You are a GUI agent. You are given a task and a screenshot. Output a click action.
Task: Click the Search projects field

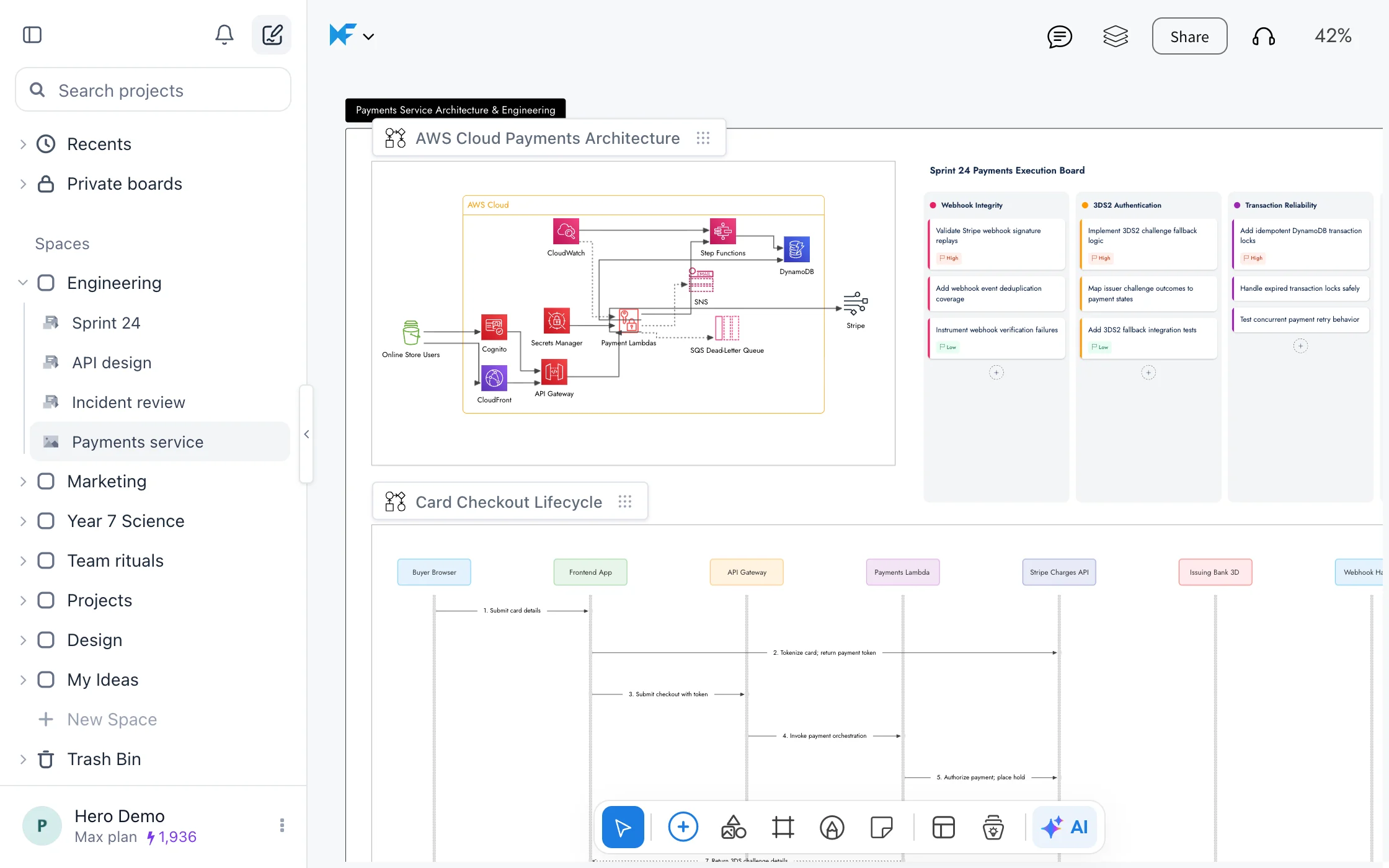pyautogui.click(x=153, y=90)
